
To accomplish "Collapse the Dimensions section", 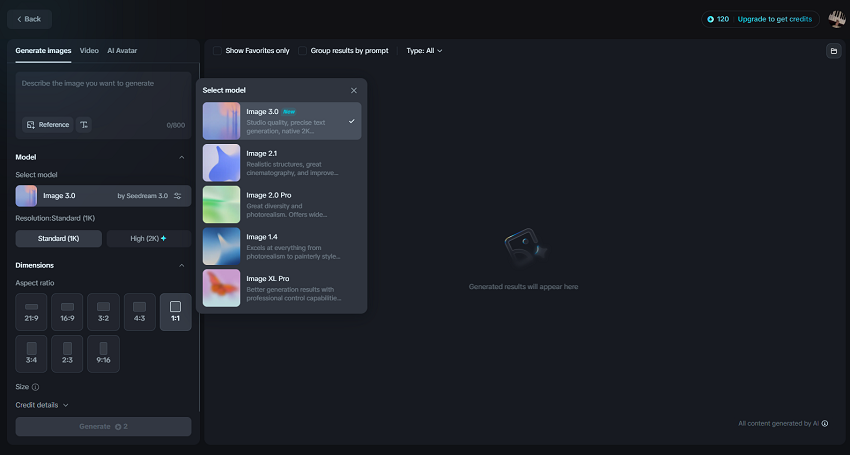I will [182, 266].
